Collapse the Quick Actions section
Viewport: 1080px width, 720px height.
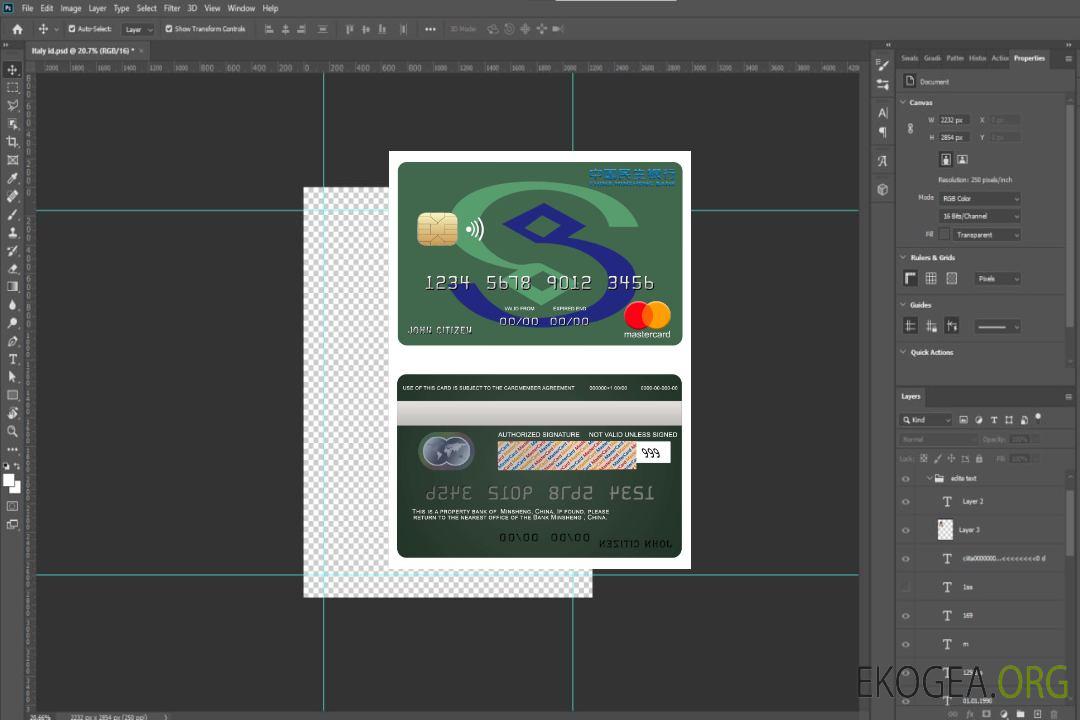tap(903, 351)
